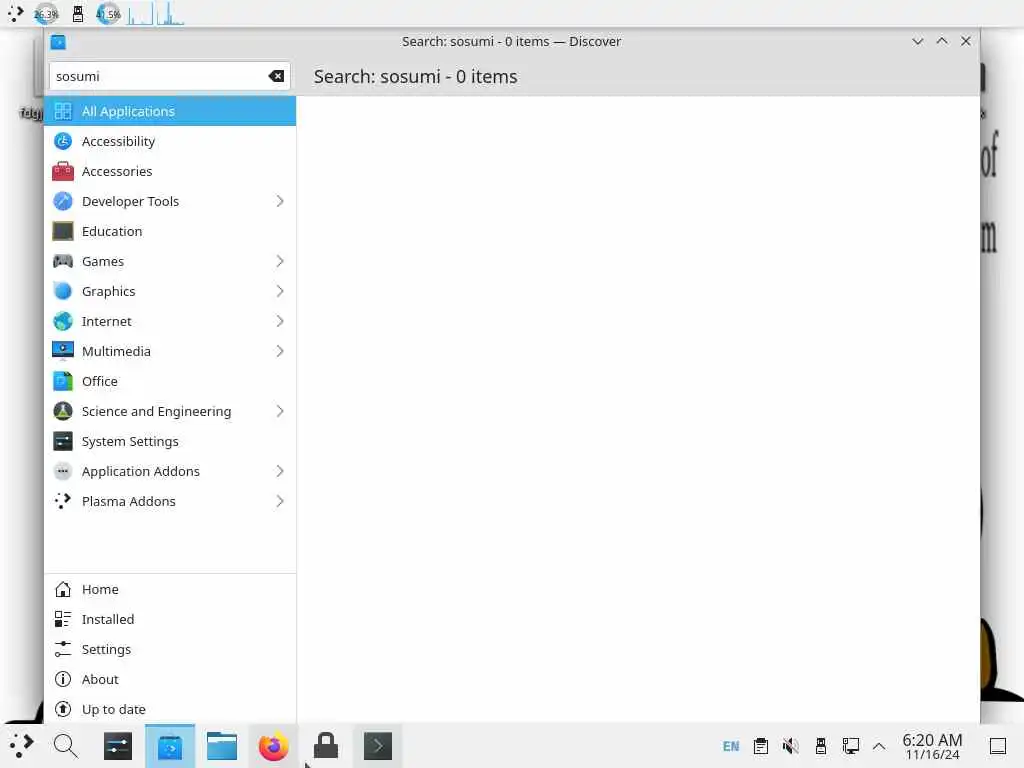Viewport: 1024px width, 768px height.
Task: Click the System Settings sliders icon
Action: pyautogui.click(x=63, y=441)
